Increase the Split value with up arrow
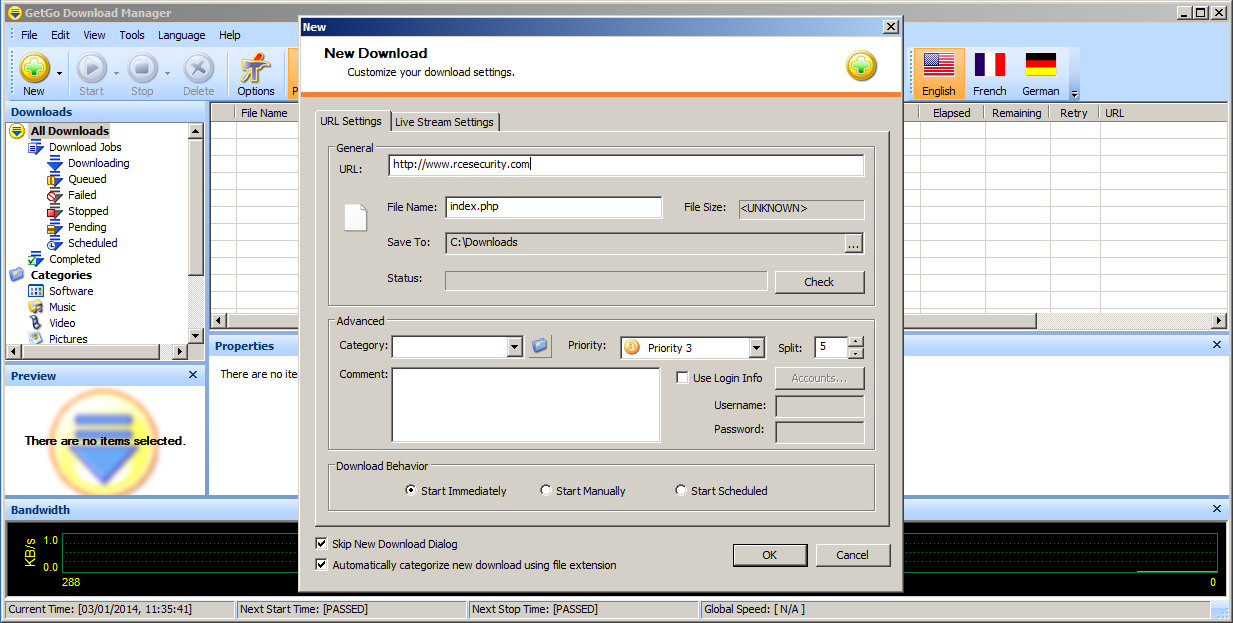The height and width of the screenshot is (623, 1233). point(855,342)
